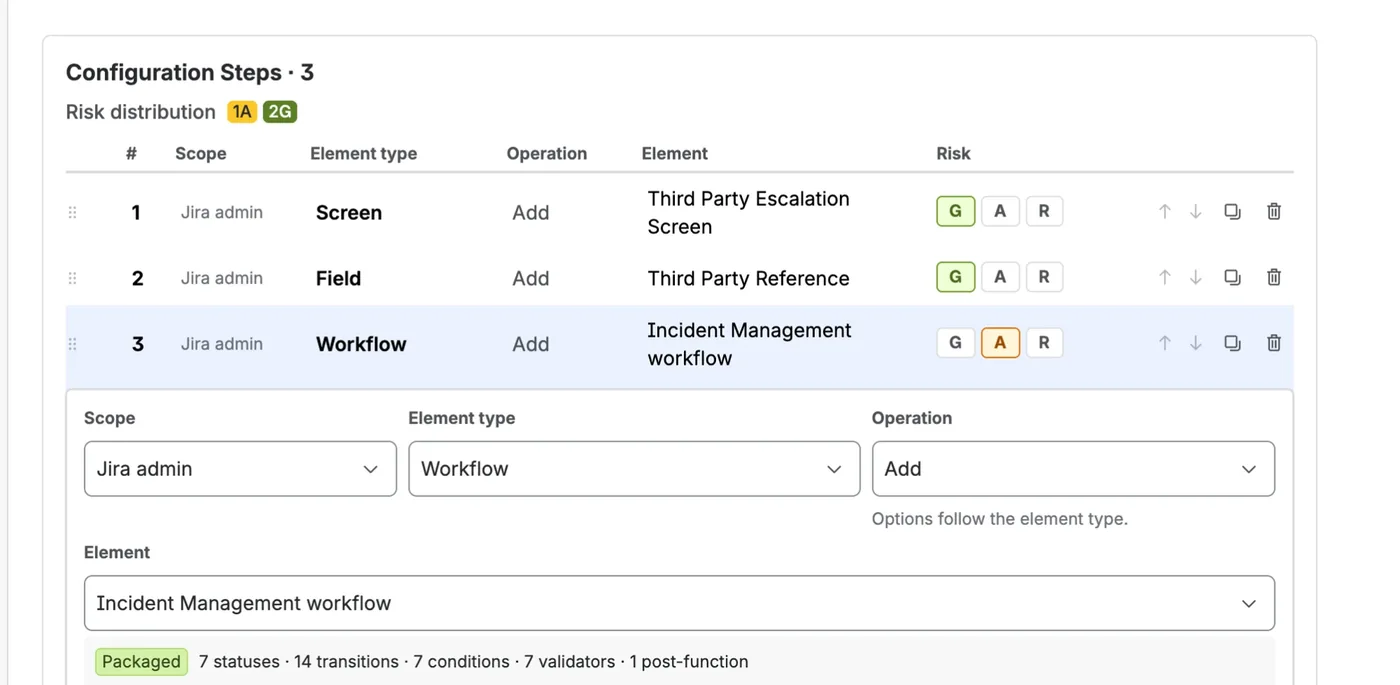Grab the drag handle of step 2
The height and width of the screenshot is (685, 1400).
pos(72,278)
